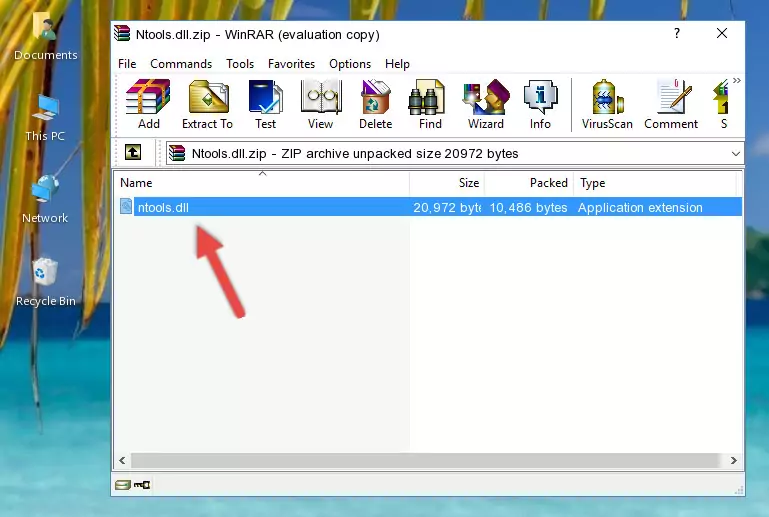Open the Options menu

pyautogui.click(x=350, y=64)
